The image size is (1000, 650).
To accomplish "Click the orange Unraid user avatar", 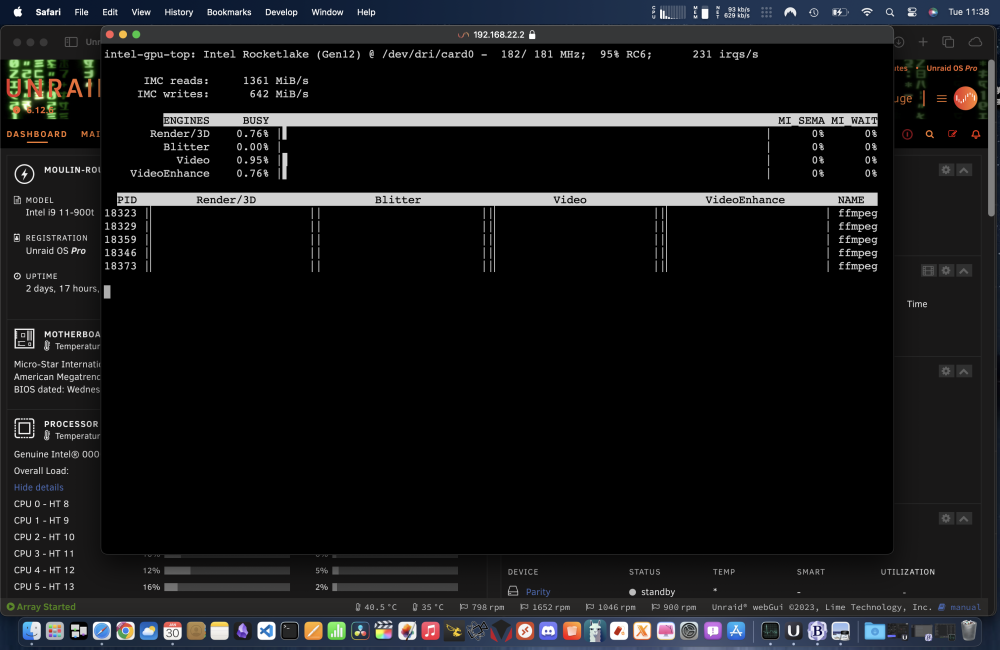I will tap(965, 99).
